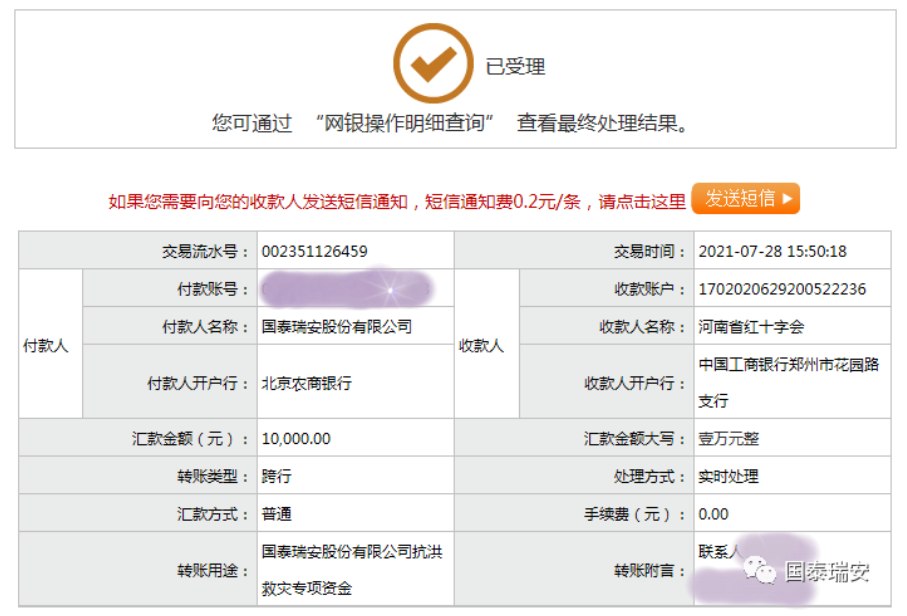This screenshot has width=907, height=616.
Task: Select transaction serial number 002351126459
Action: coord(314,251)
